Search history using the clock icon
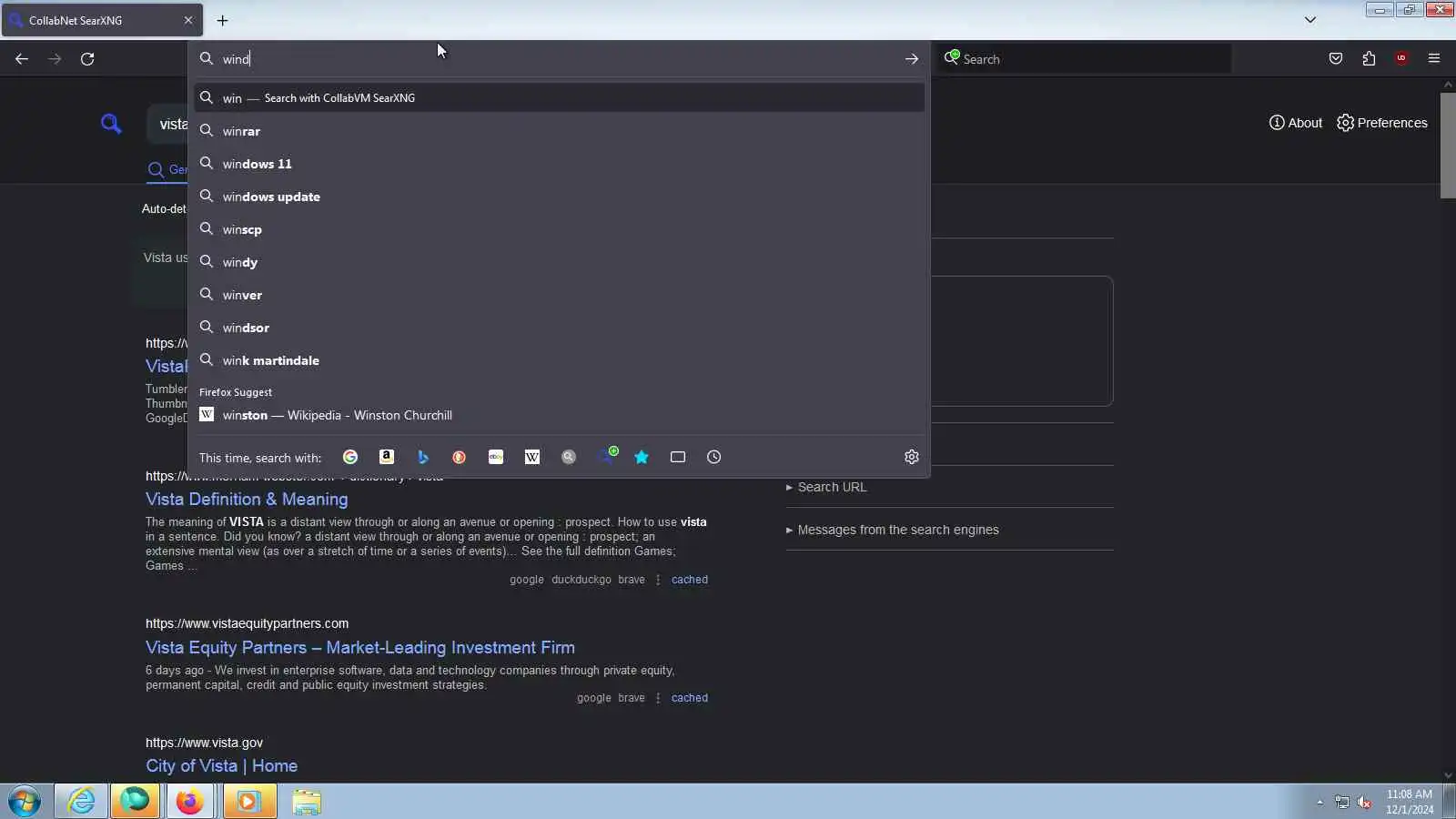This screenshot has height=819, width=1456. click(x=714, y=457)
